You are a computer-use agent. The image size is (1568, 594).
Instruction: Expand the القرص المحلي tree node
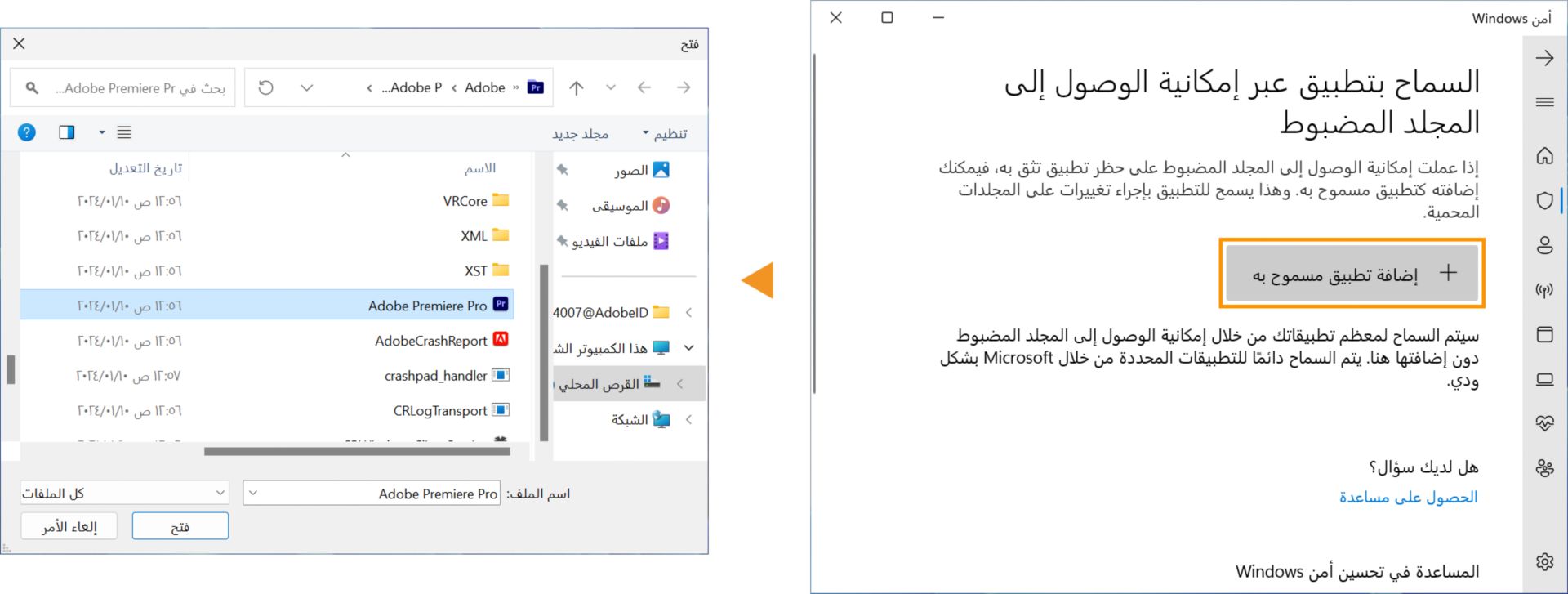click(x=679, y=383)
